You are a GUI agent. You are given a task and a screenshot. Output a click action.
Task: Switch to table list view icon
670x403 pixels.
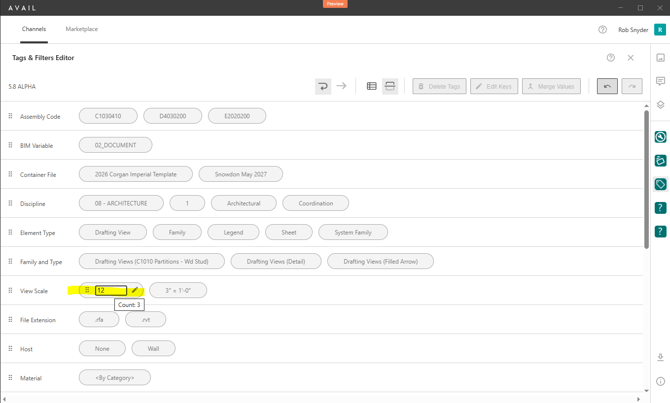[x=372, y=86]
